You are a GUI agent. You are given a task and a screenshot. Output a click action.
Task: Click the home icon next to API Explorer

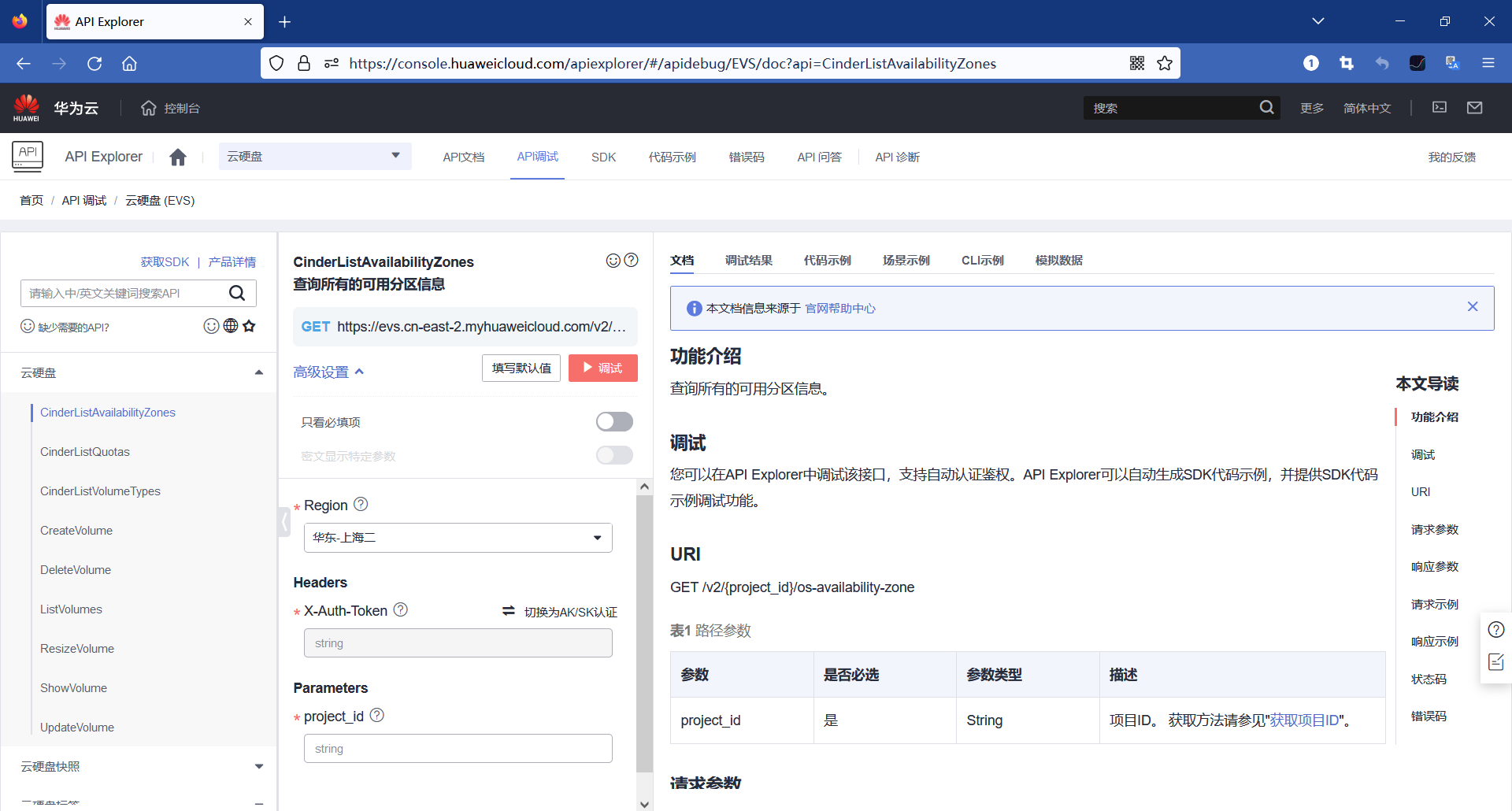coord(178,157)
